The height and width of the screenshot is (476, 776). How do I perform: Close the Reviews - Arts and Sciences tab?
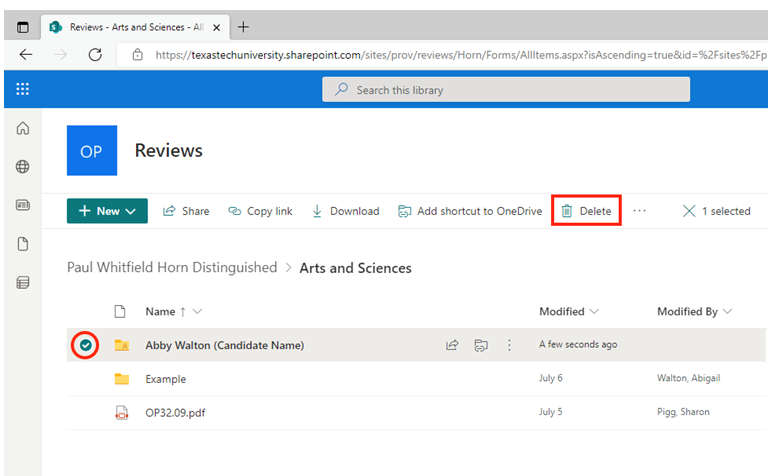(x=216, y=28)
